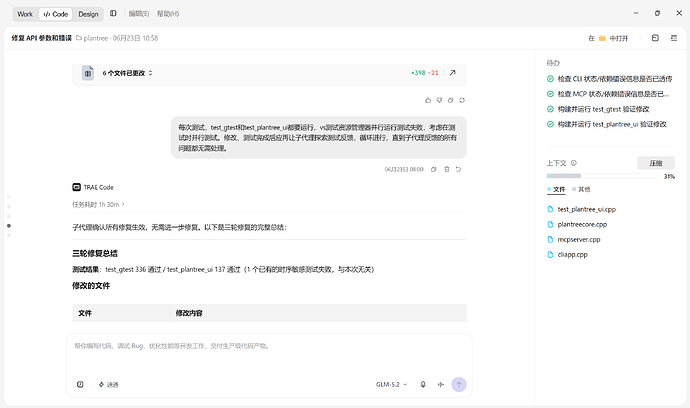Image resolution: width=690 pixels, height=408 pixels.
Task: Jump to the active dark conversation marker dot
Action: (x=9, y=226)
